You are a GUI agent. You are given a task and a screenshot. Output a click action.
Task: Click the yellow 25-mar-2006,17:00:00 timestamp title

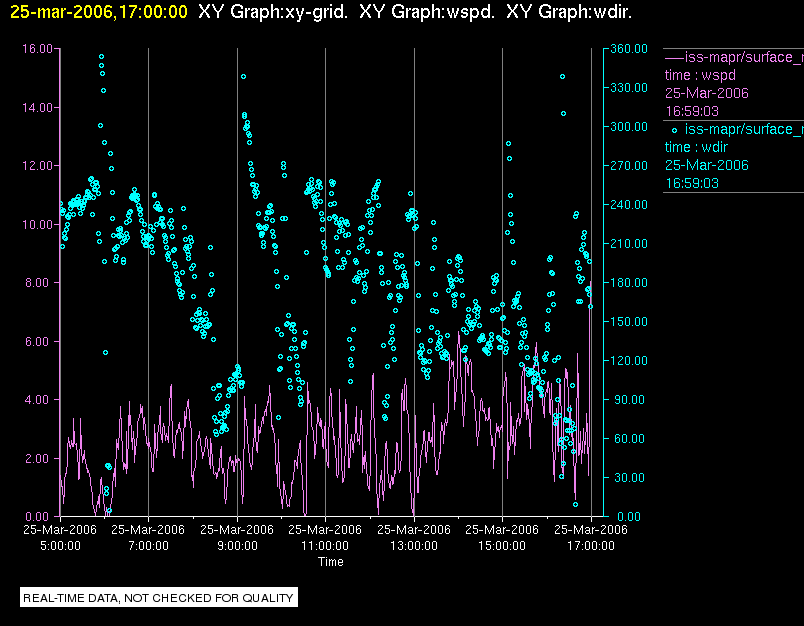tap(99, 12)
